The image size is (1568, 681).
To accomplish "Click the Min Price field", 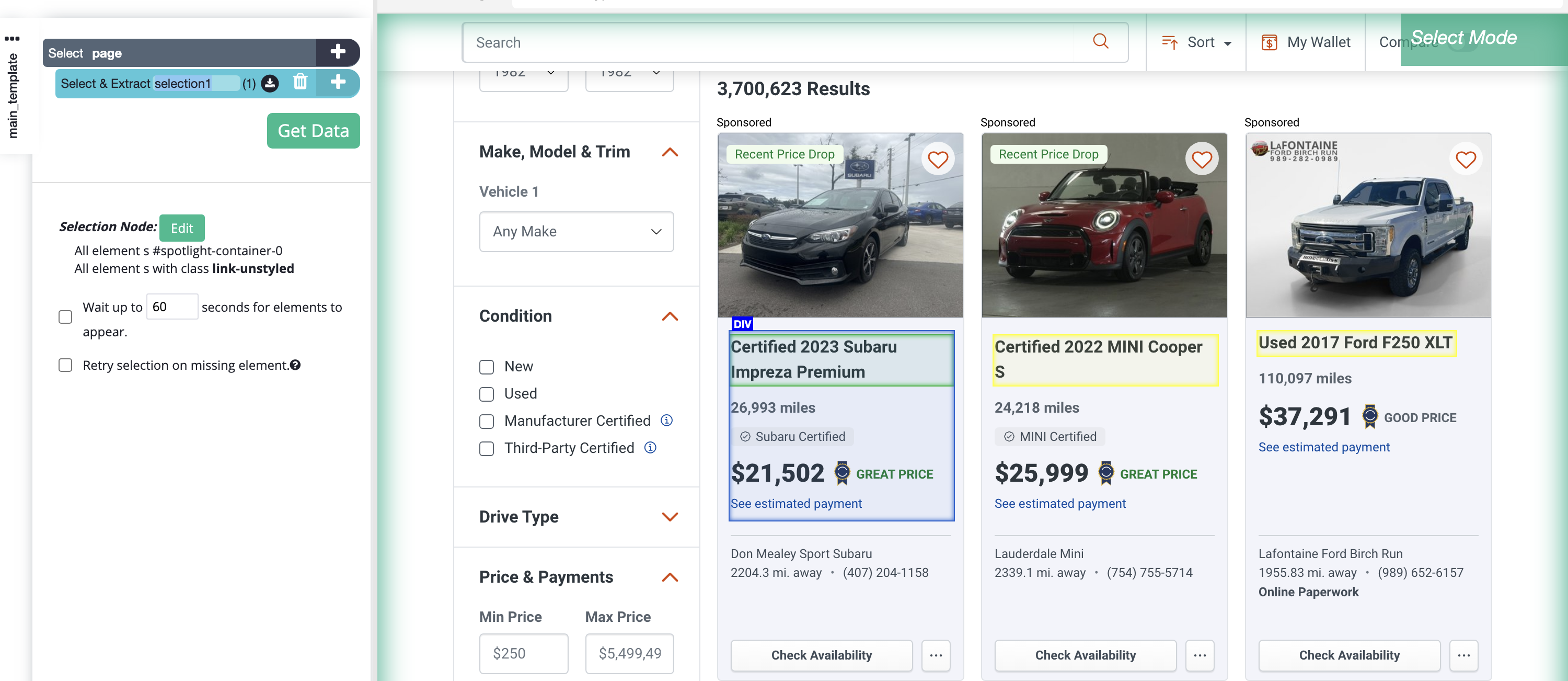I will tap(524, 653).
